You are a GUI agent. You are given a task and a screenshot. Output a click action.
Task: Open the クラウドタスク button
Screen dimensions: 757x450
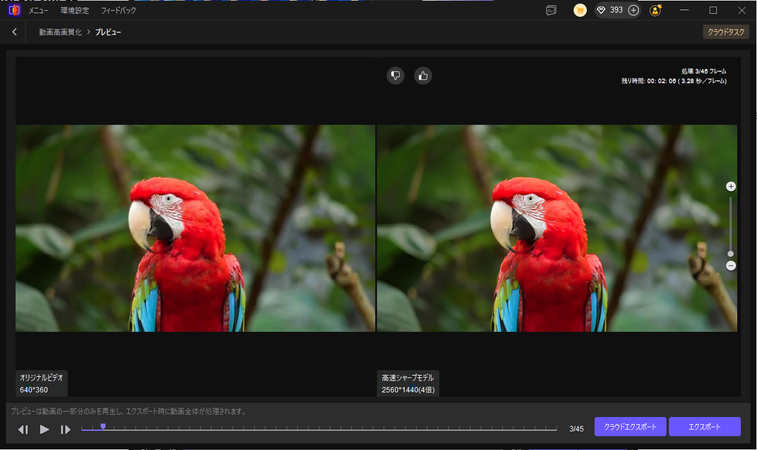725,32
